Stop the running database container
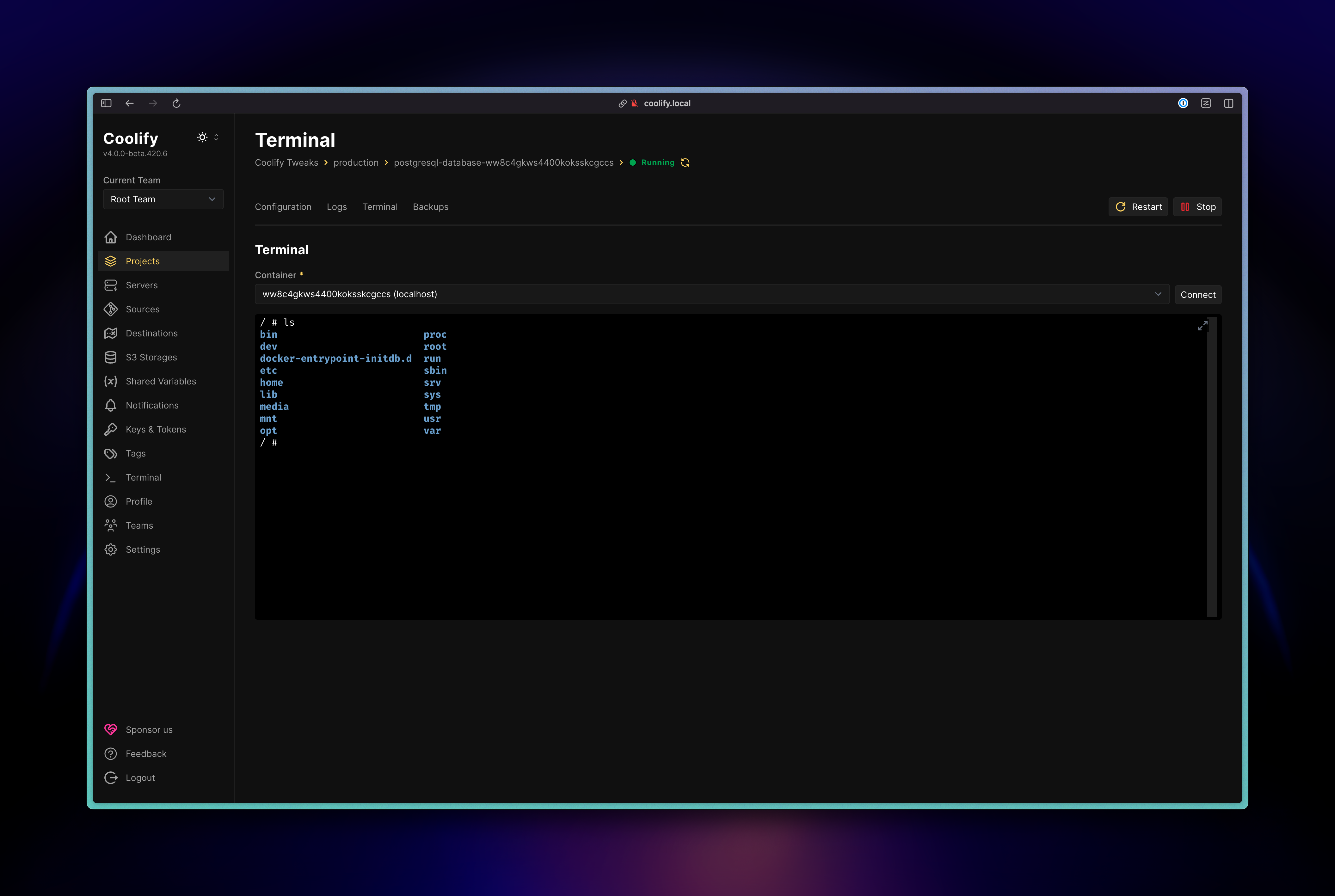Image resolution: width=1335 pixels, height=896 pixels. point(1197,206)
